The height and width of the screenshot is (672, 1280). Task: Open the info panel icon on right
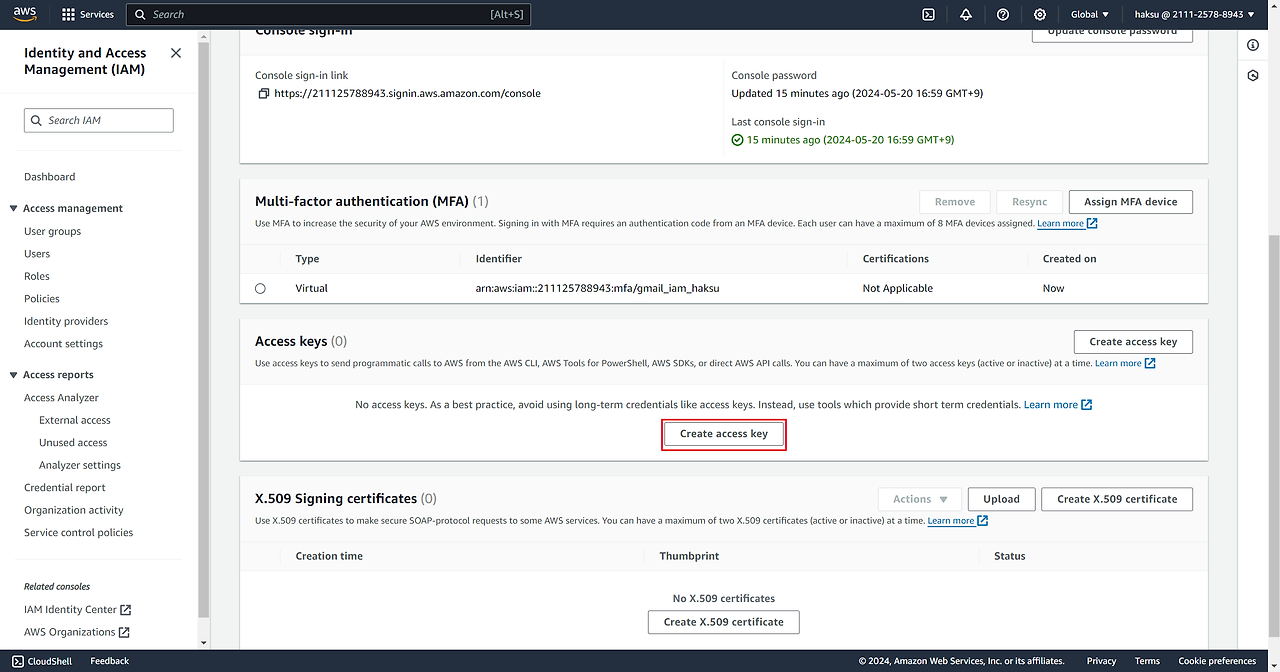pos(1253,46)
